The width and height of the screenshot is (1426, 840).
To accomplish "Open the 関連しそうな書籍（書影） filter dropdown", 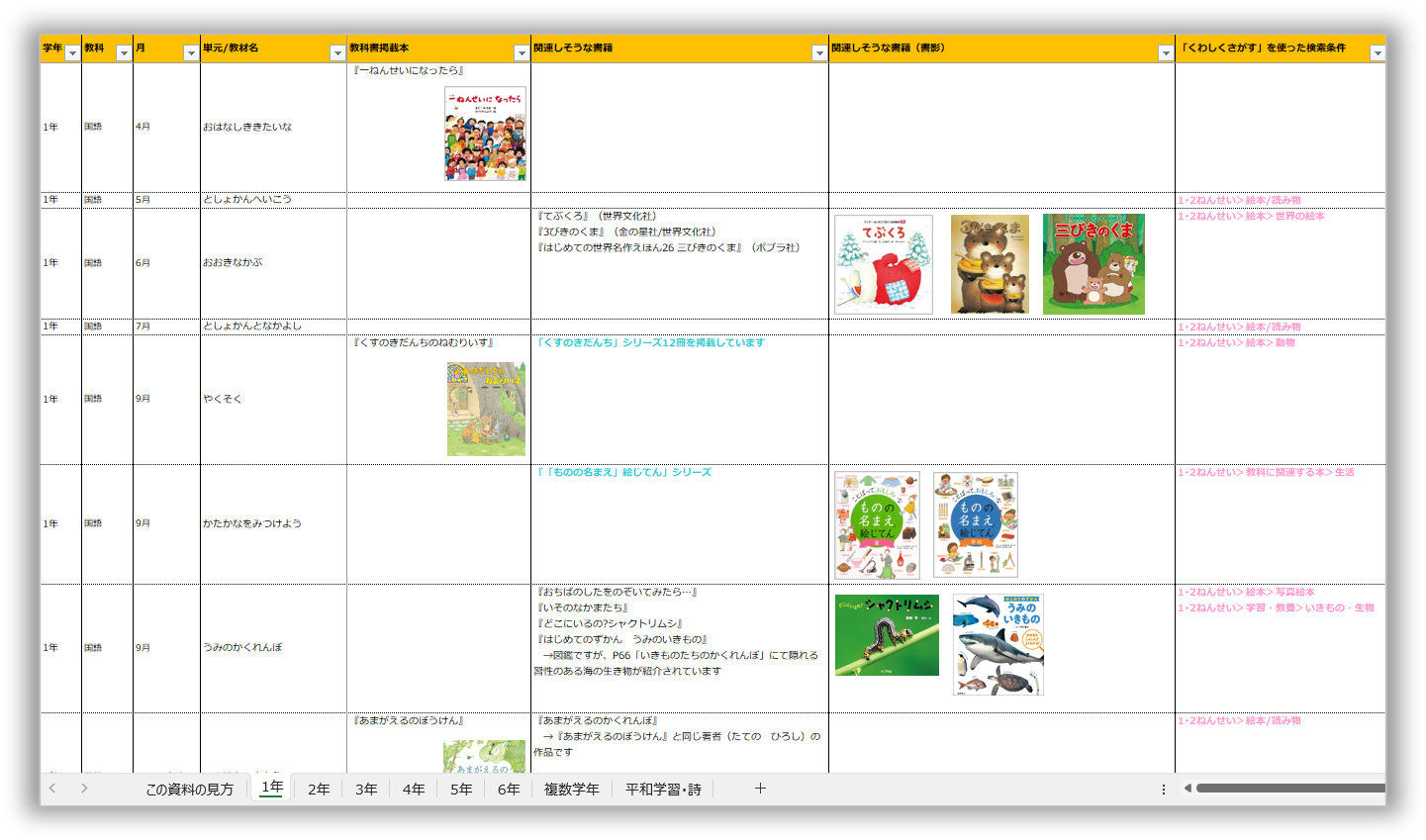I will [1166, 53].
